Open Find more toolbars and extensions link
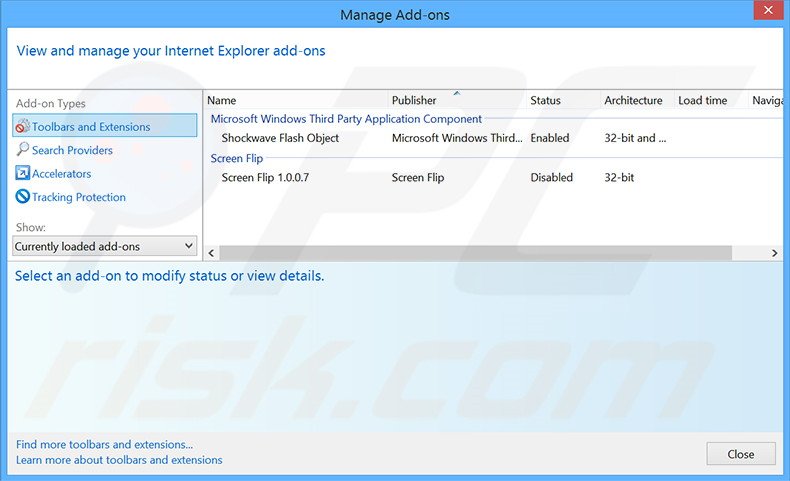The image size is (790, 481). click(x=104, y=444)
